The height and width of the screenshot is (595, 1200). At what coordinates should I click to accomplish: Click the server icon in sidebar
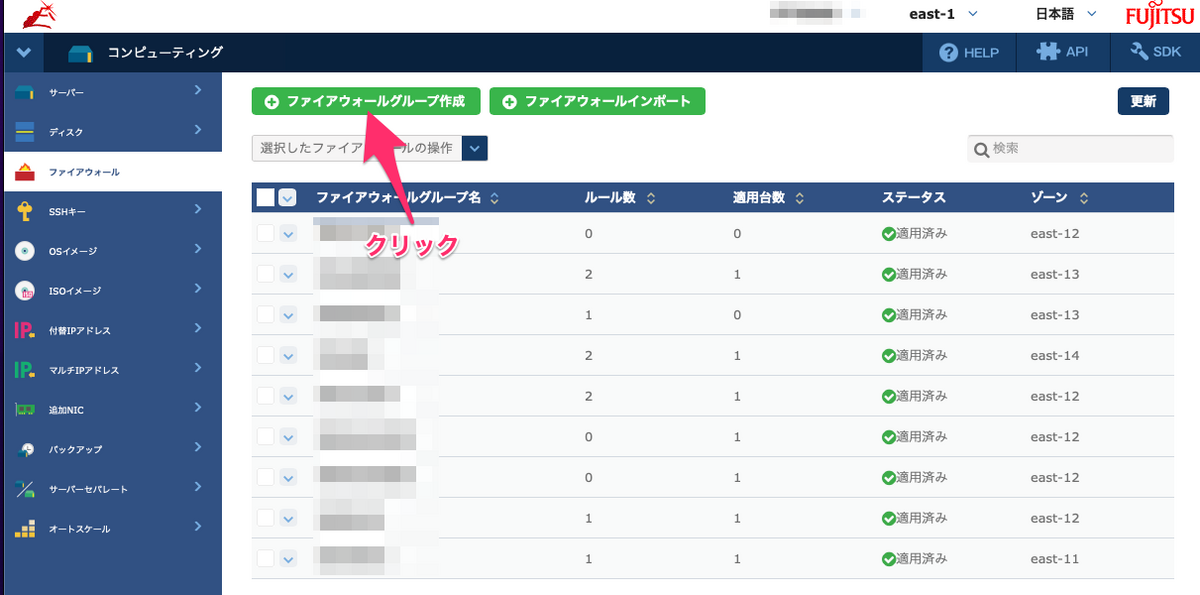tap(25, 93)
